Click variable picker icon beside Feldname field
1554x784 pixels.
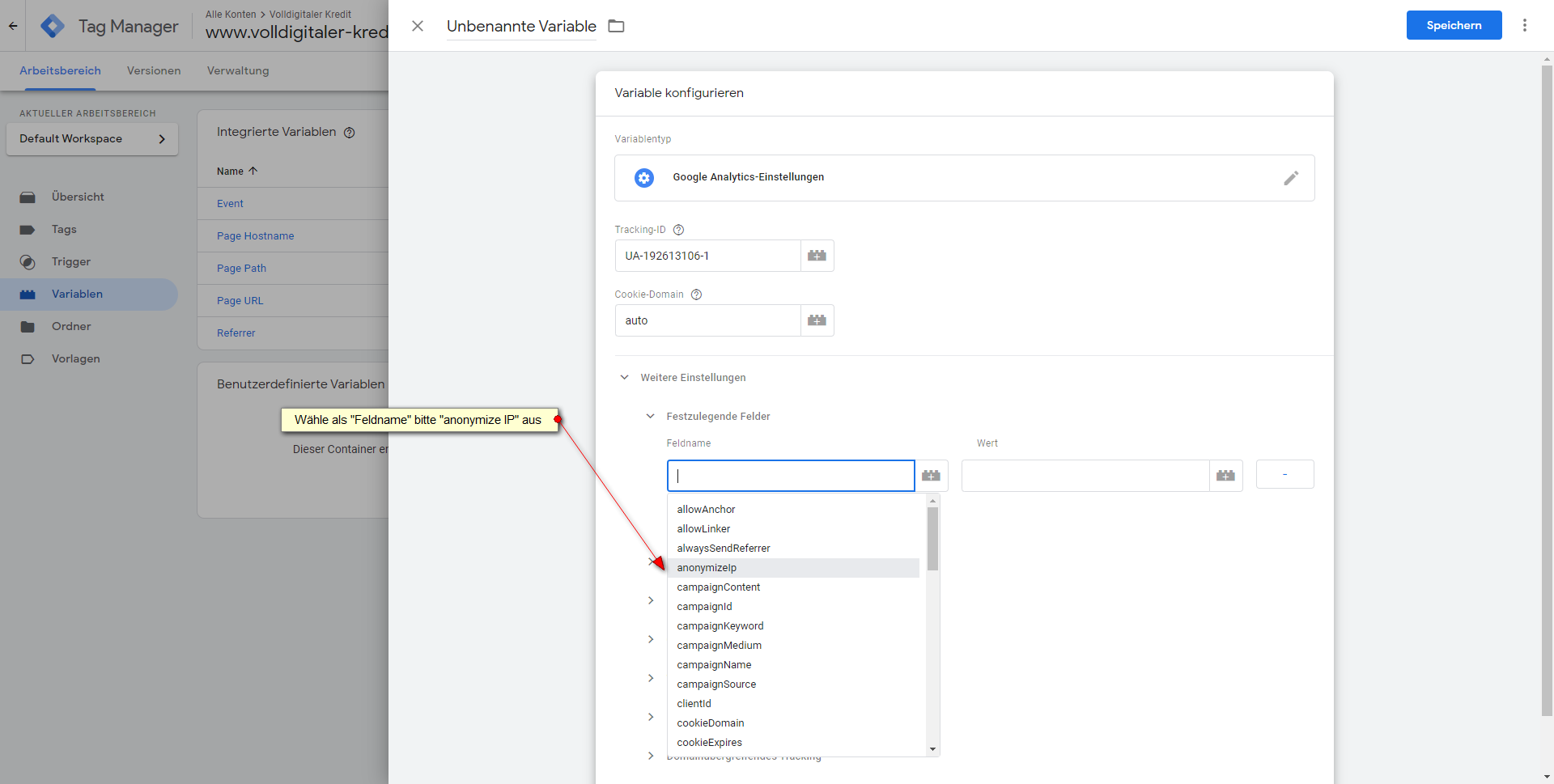tap(931, 476)
